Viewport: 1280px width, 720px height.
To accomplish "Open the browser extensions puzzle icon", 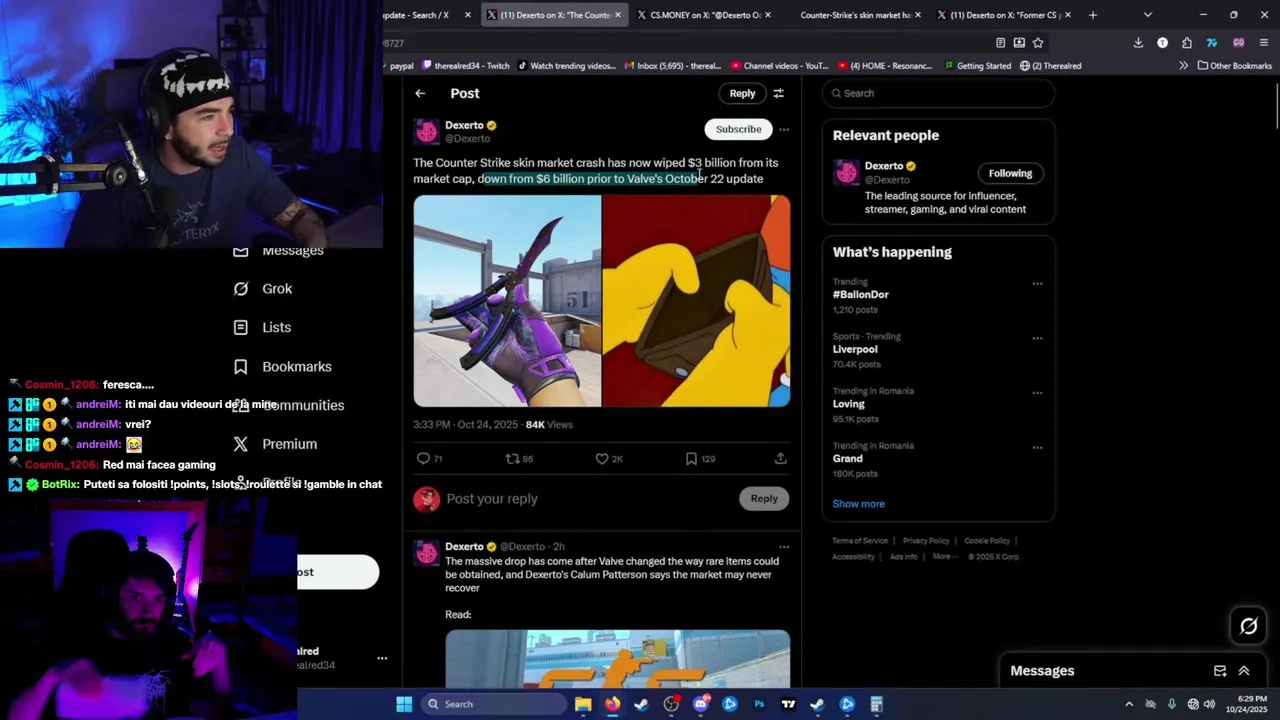I will 1186,43.
